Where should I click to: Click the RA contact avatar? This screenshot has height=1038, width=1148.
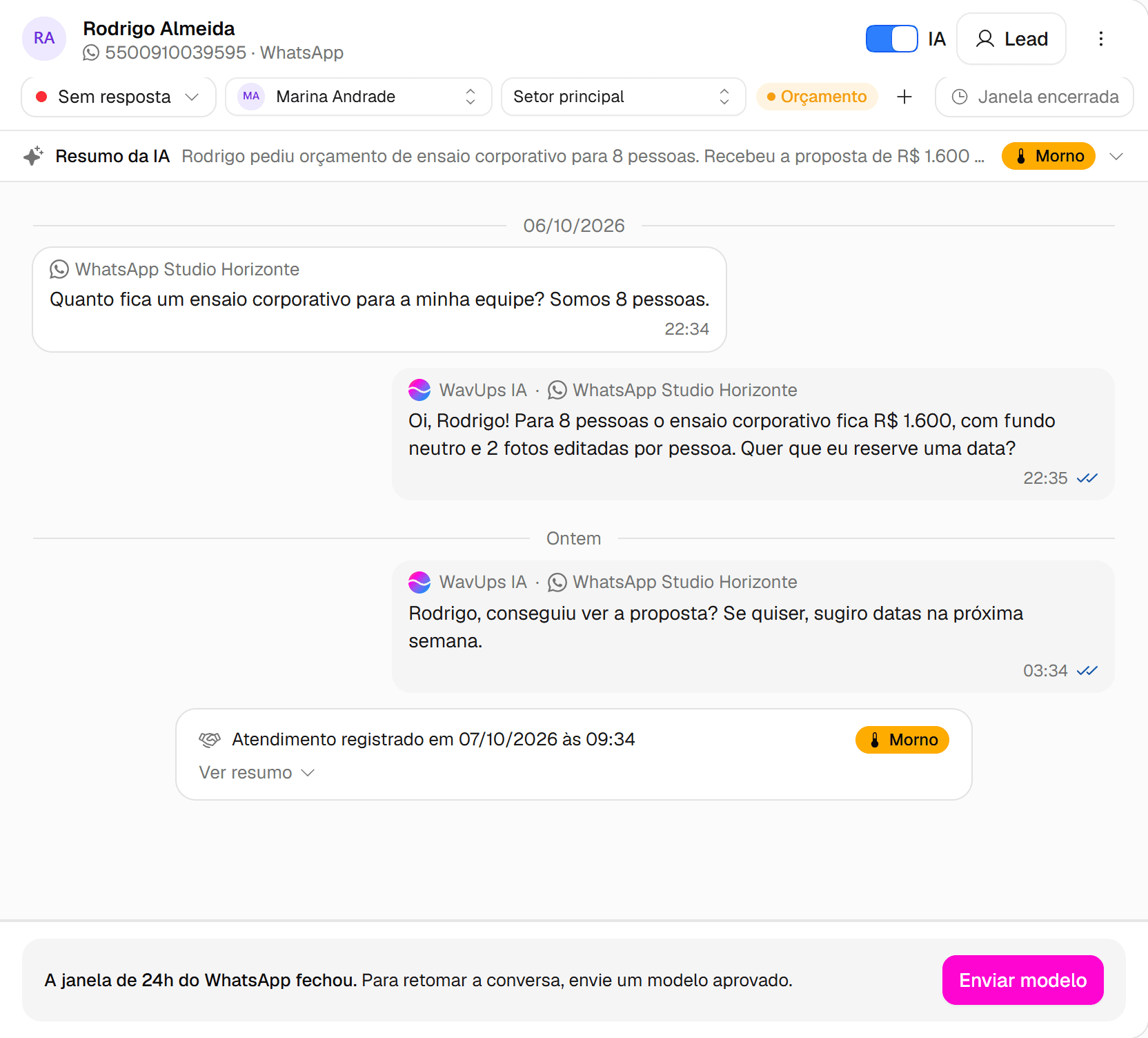coord(44,39)
